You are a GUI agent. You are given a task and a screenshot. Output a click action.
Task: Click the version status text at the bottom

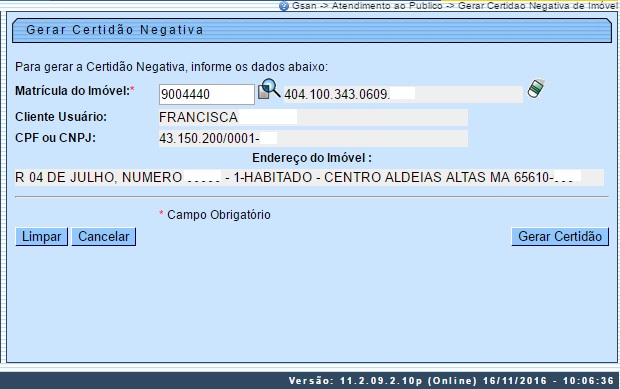[x=451, y=381]
